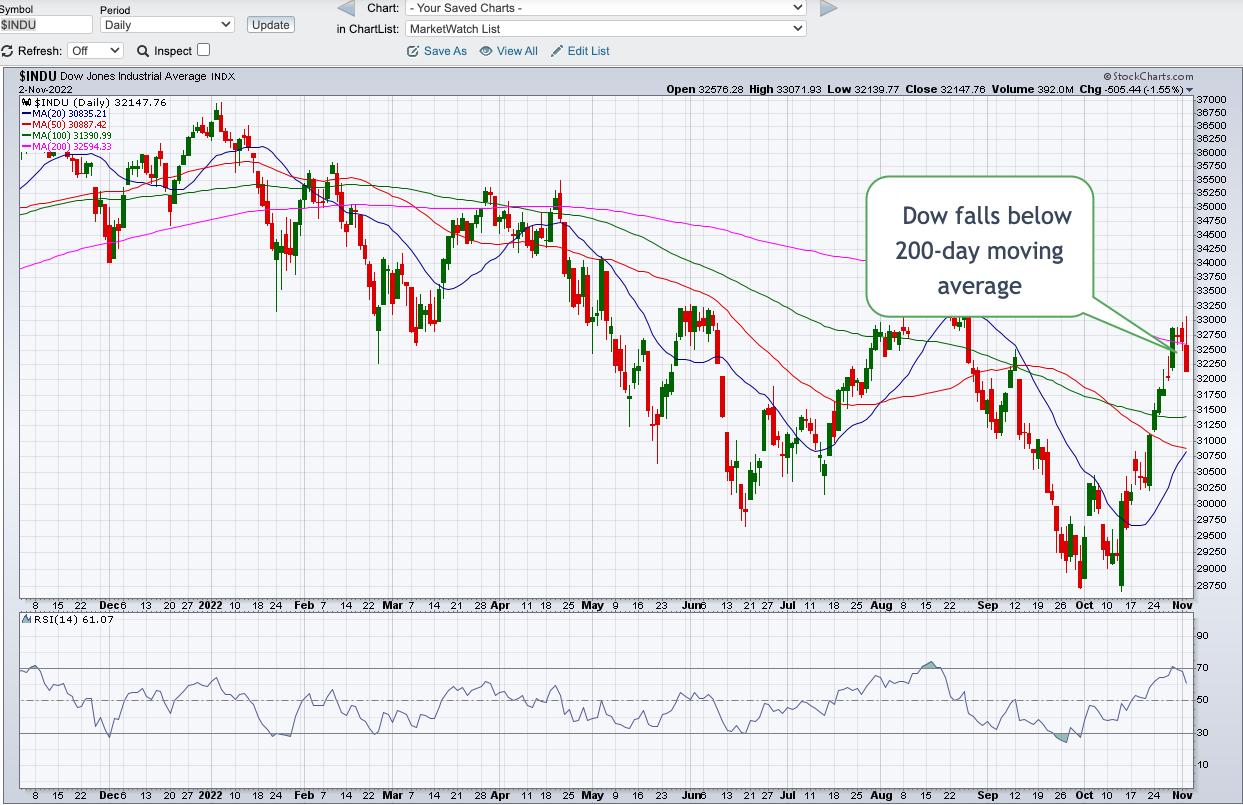Click the candlestick icon beside $INDU (Daily)

(27, 103)
